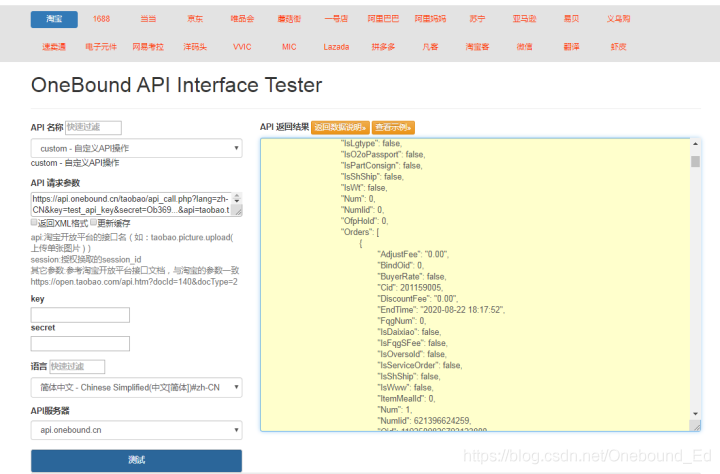This screenshot has height=474, width=720.
Task: Click the results box vertical scrollbar thumb
Action: click(x=695, y=161)
